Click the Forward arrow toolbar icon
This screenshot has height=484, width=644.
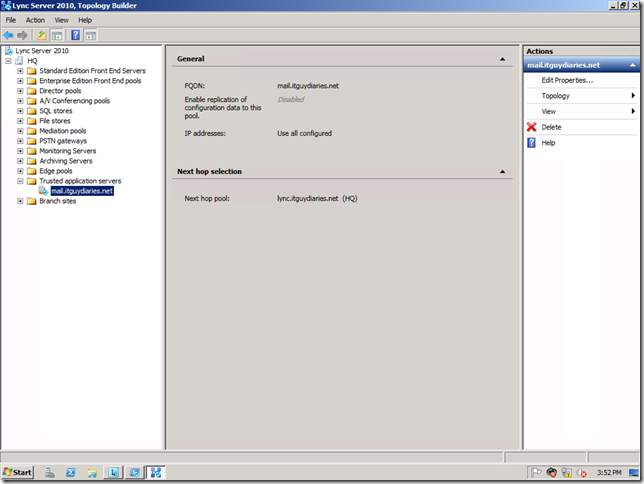(x=23, y=35)
